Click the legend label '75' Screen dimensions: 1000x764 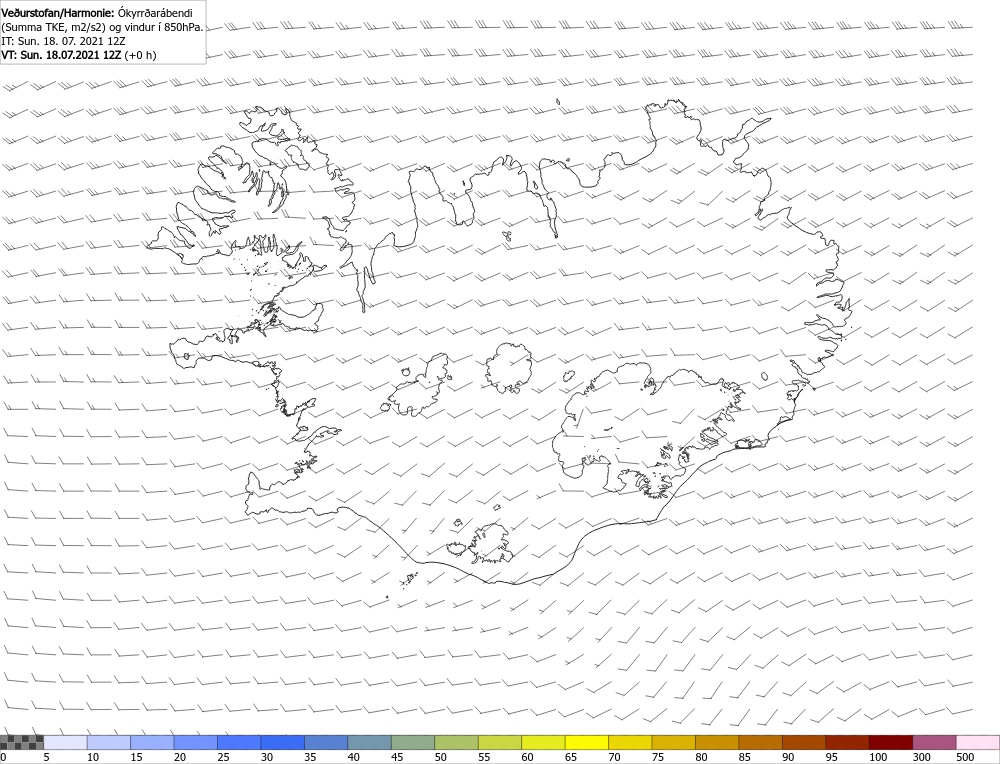[658, 757]
